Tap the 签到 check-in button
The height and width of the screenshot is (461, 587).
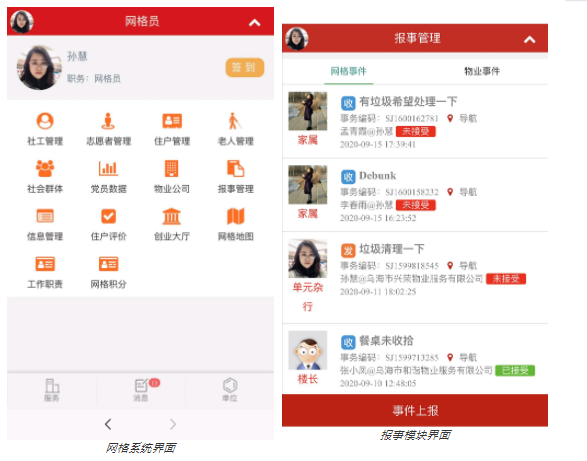pyautogui.click(x=244, y=67)
